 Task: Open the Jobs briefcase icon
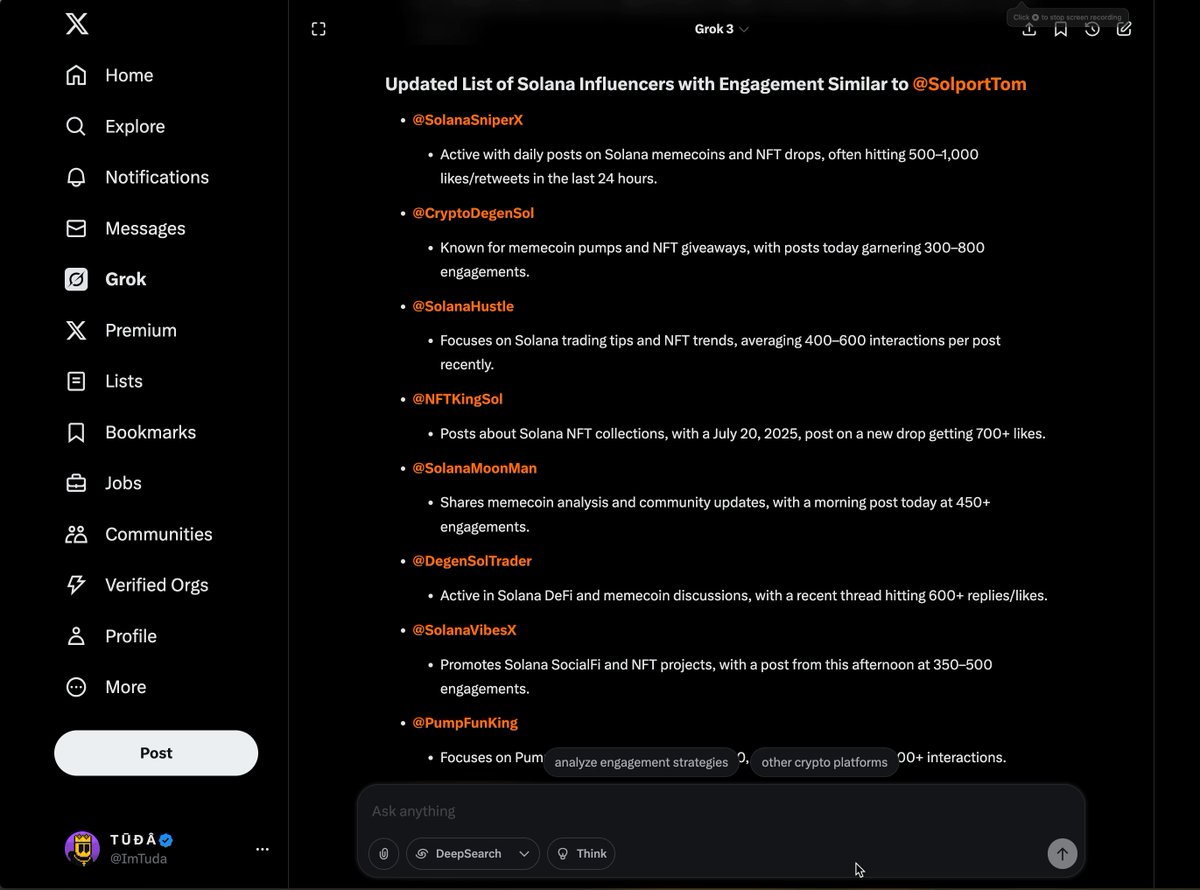point(76,483)
